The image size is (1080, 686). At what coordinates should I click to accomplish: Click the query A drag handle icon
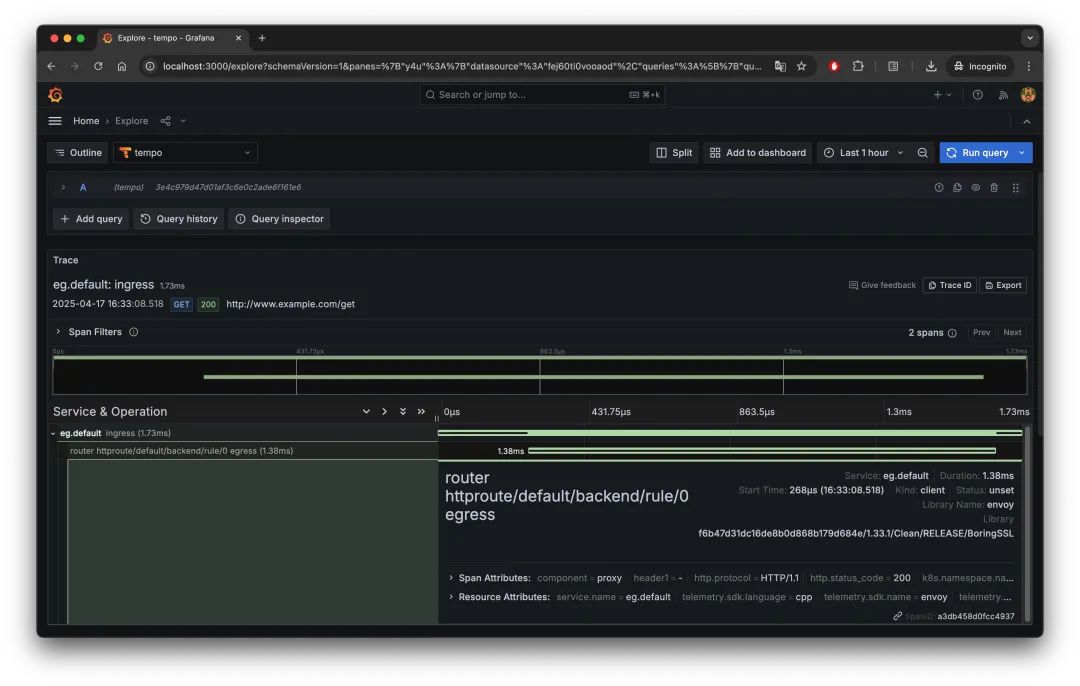coord(1015,187)
